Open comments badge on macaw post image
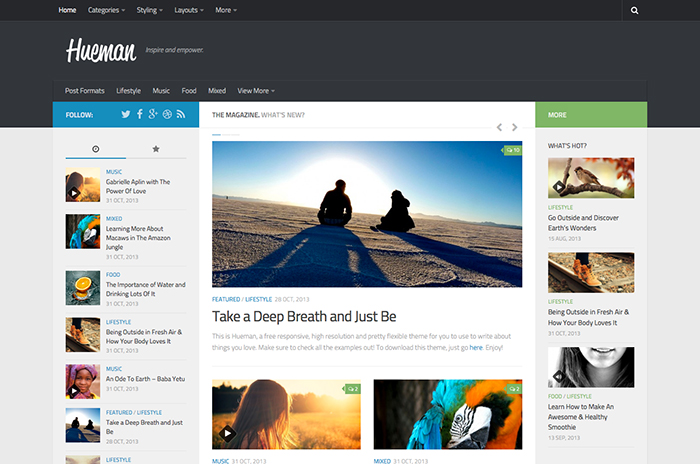Viewport: 700px width, 464px height. click(514, 389)
